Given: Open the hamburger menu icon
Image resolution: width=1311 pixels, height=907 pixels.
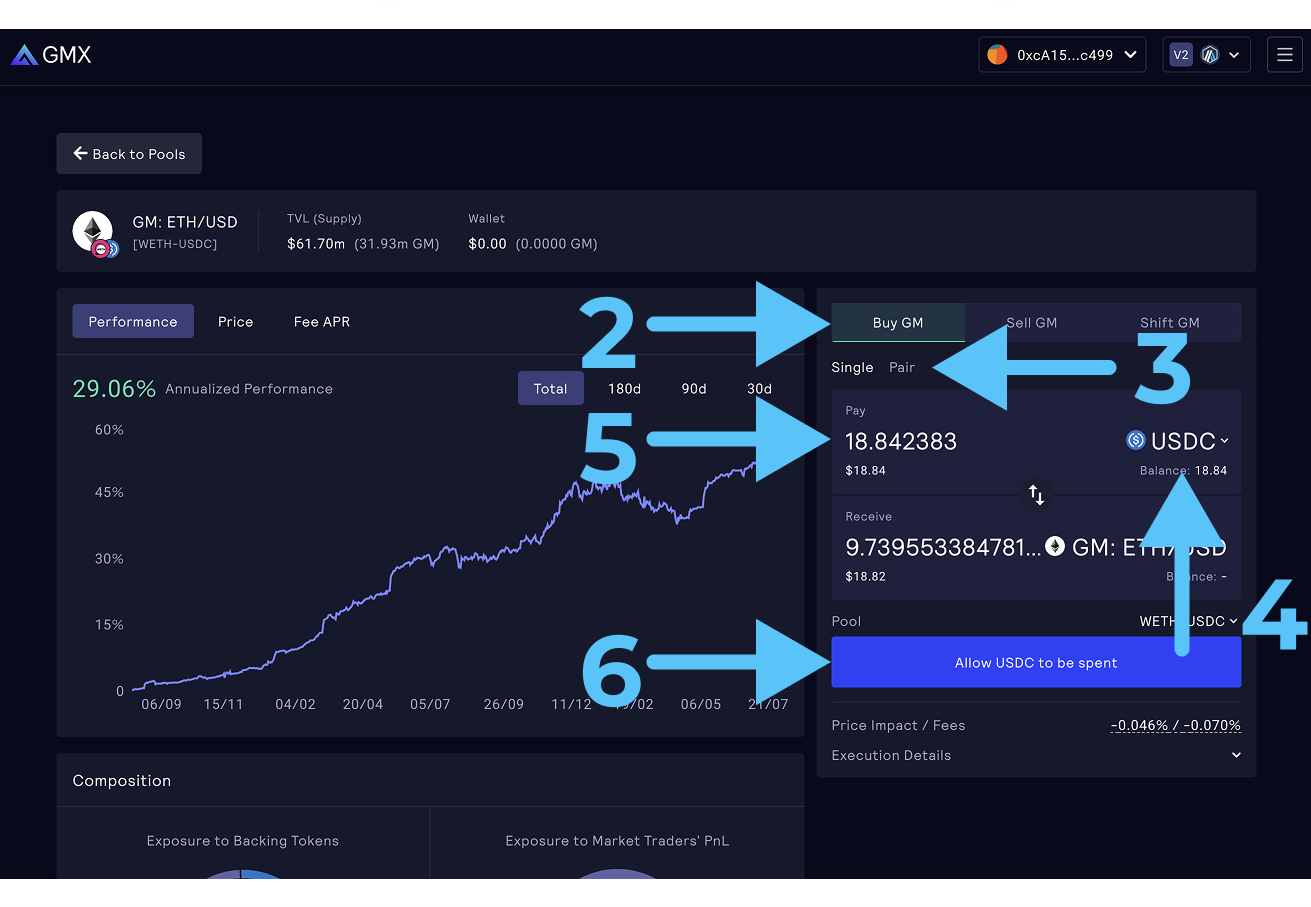Looking at the screenshot, I should [x=1285, y=55].
